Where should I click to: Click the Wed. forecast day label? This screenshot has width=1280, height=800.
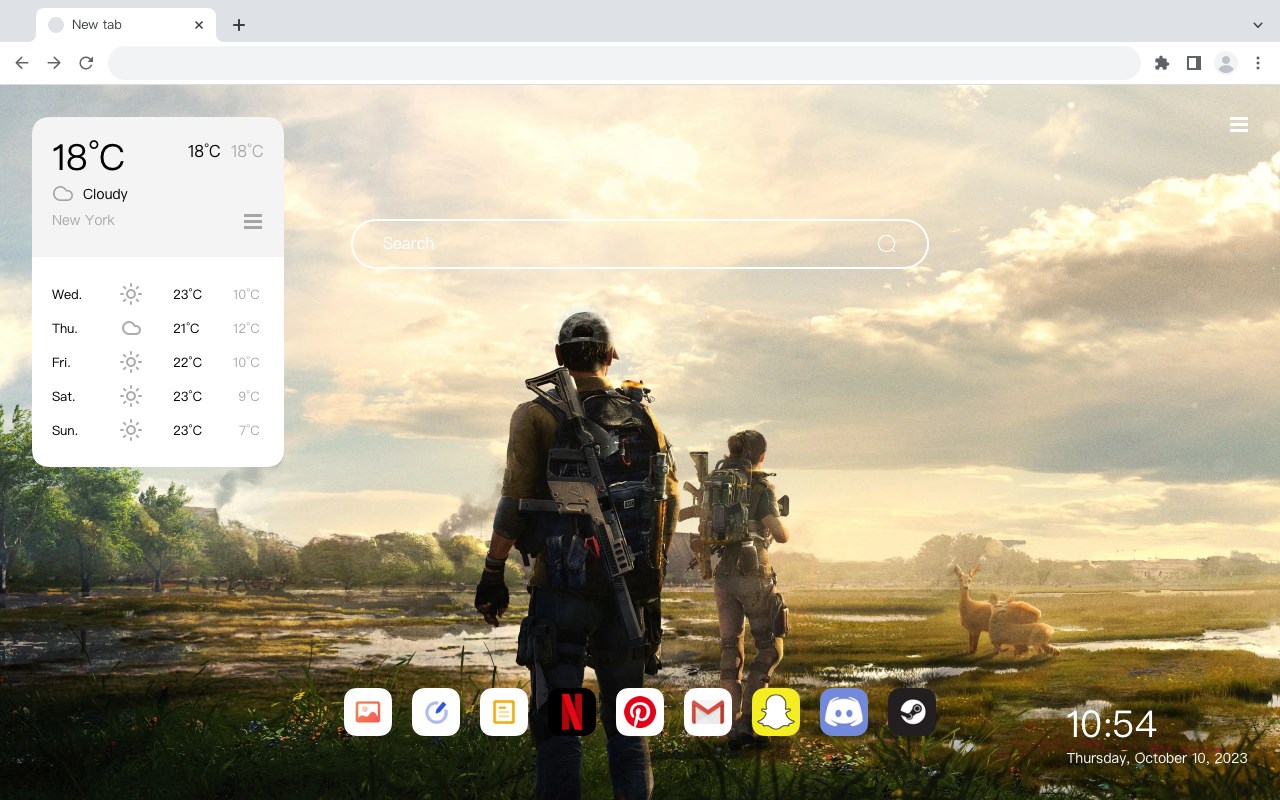point(67,294)
